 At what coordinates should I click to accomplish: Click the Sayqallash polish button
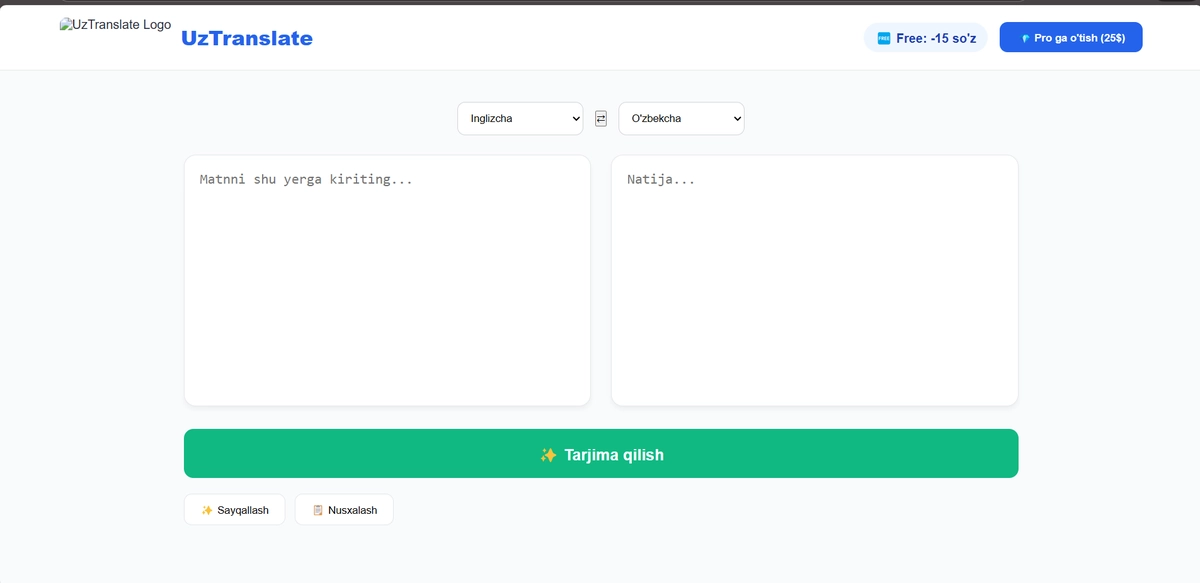pyautogui.click(x=235, y=510)
